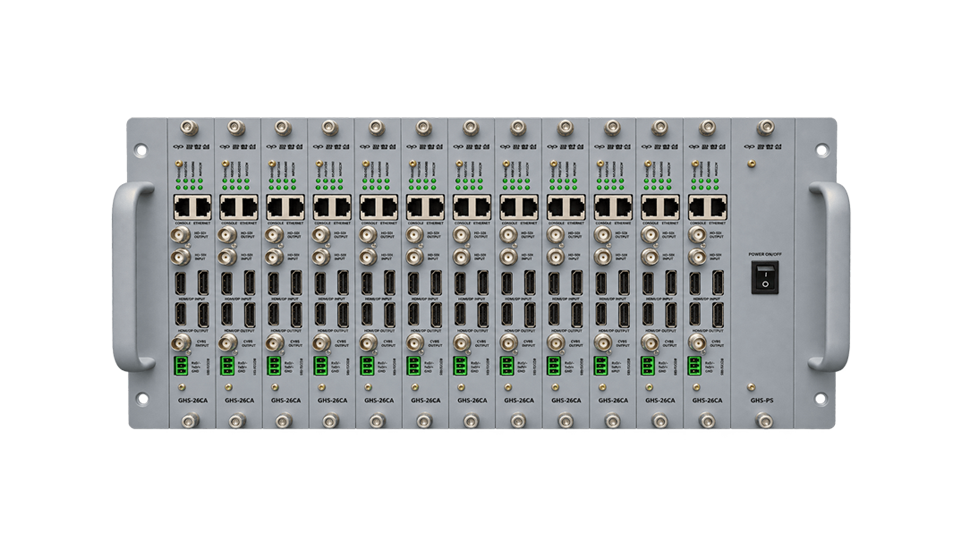Click the POWER ON/OFF label text
Image resolution: width=962 pixels, height=540 pixels.
point(764,253)
